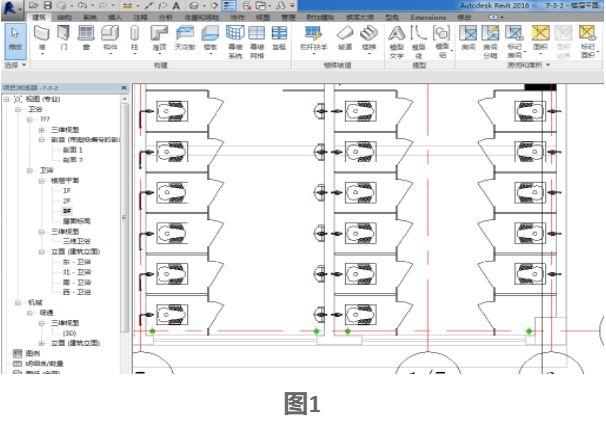This screenshot has height=421, width=606.
Task: Open the 东 - 卫浴 elevation view
Action: [77, 262]
